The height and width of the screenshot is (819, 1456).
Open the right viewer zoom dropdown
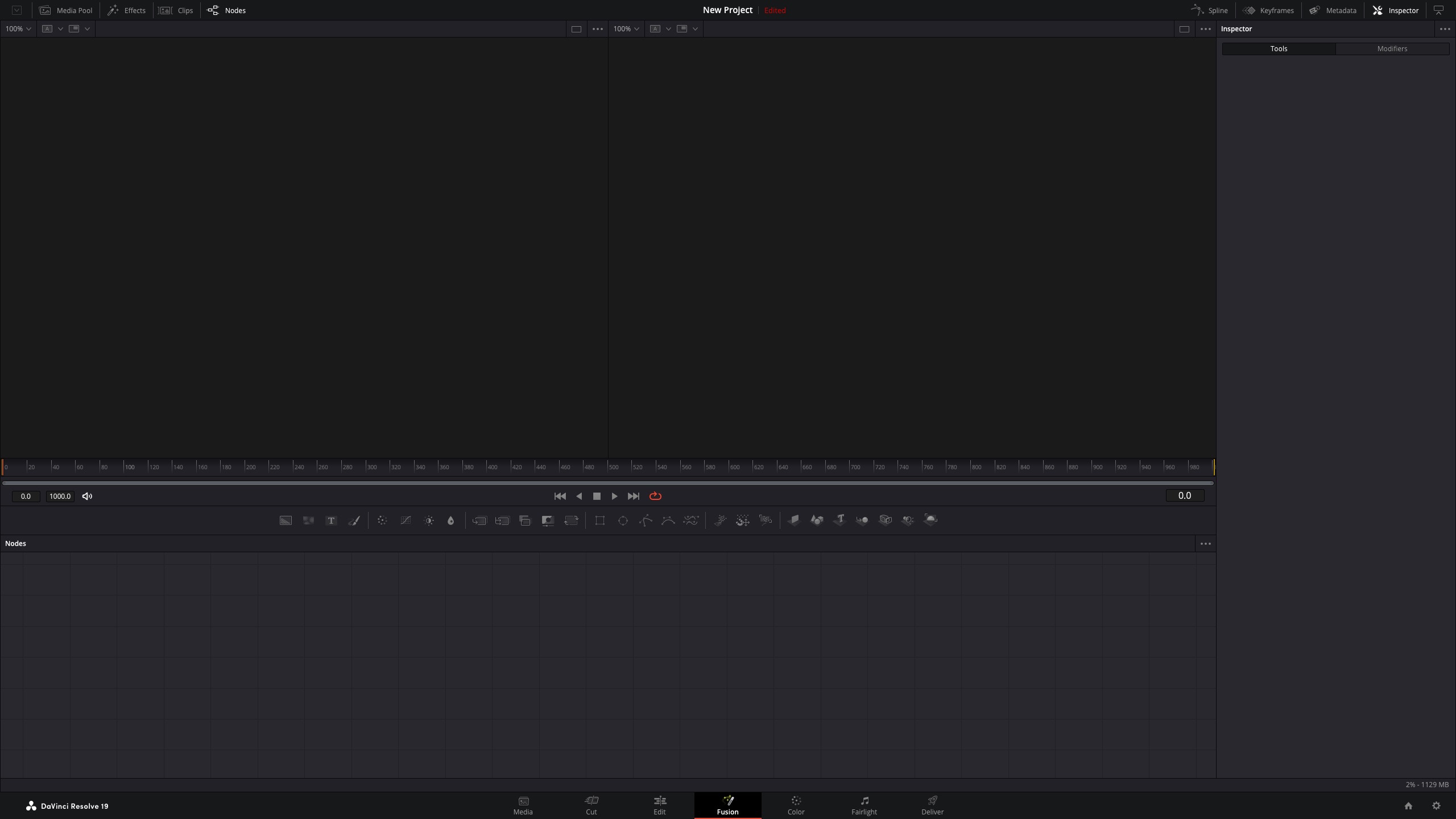[626, 28]
